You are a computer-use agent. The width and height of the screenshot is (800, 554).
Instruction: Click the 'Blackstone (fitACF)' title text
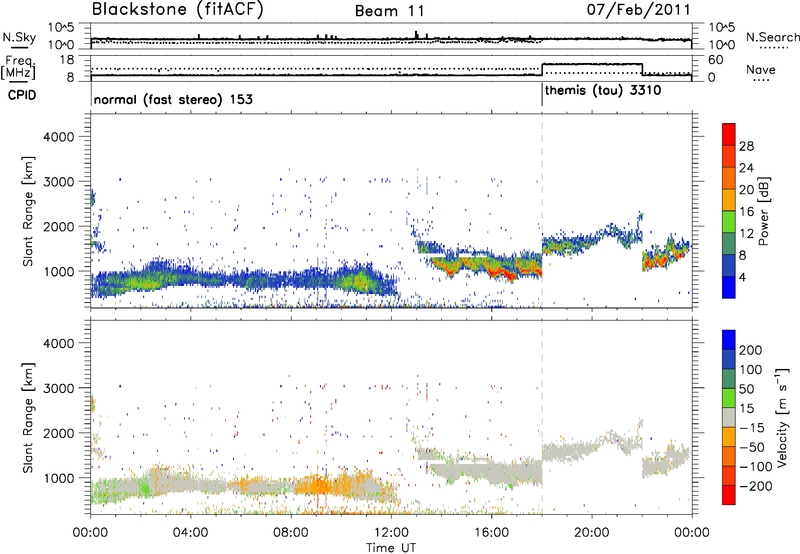pyautogui.click(x=177, y=9)
